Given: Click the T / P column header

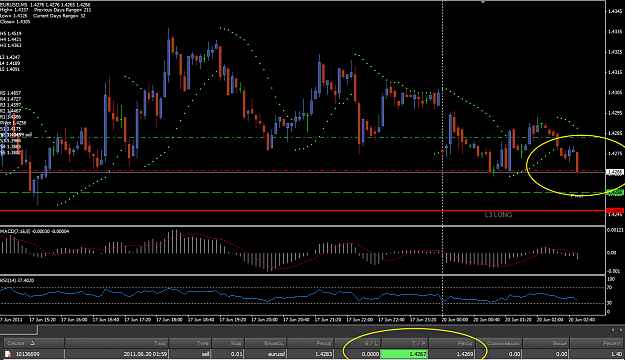Looking at the screenshot, I should point(405,343).
